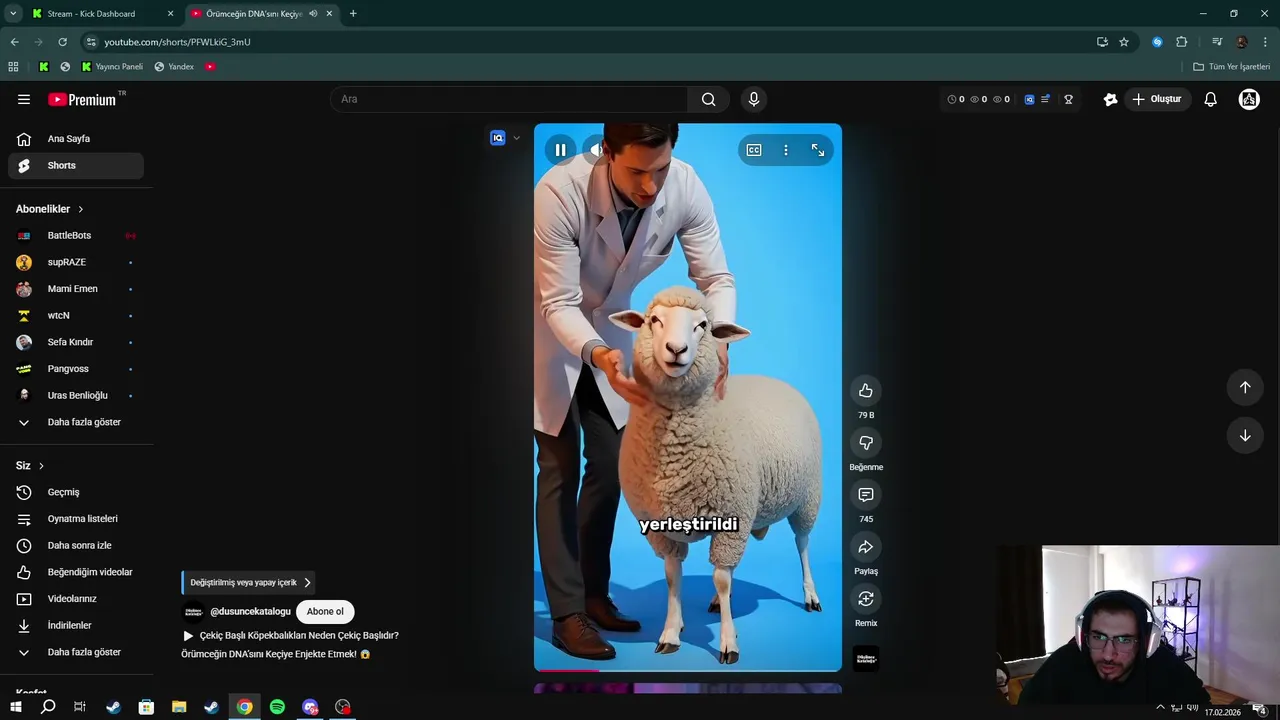Expand altered content notice chevron
1280x720 pixels.
pos(307,582)
